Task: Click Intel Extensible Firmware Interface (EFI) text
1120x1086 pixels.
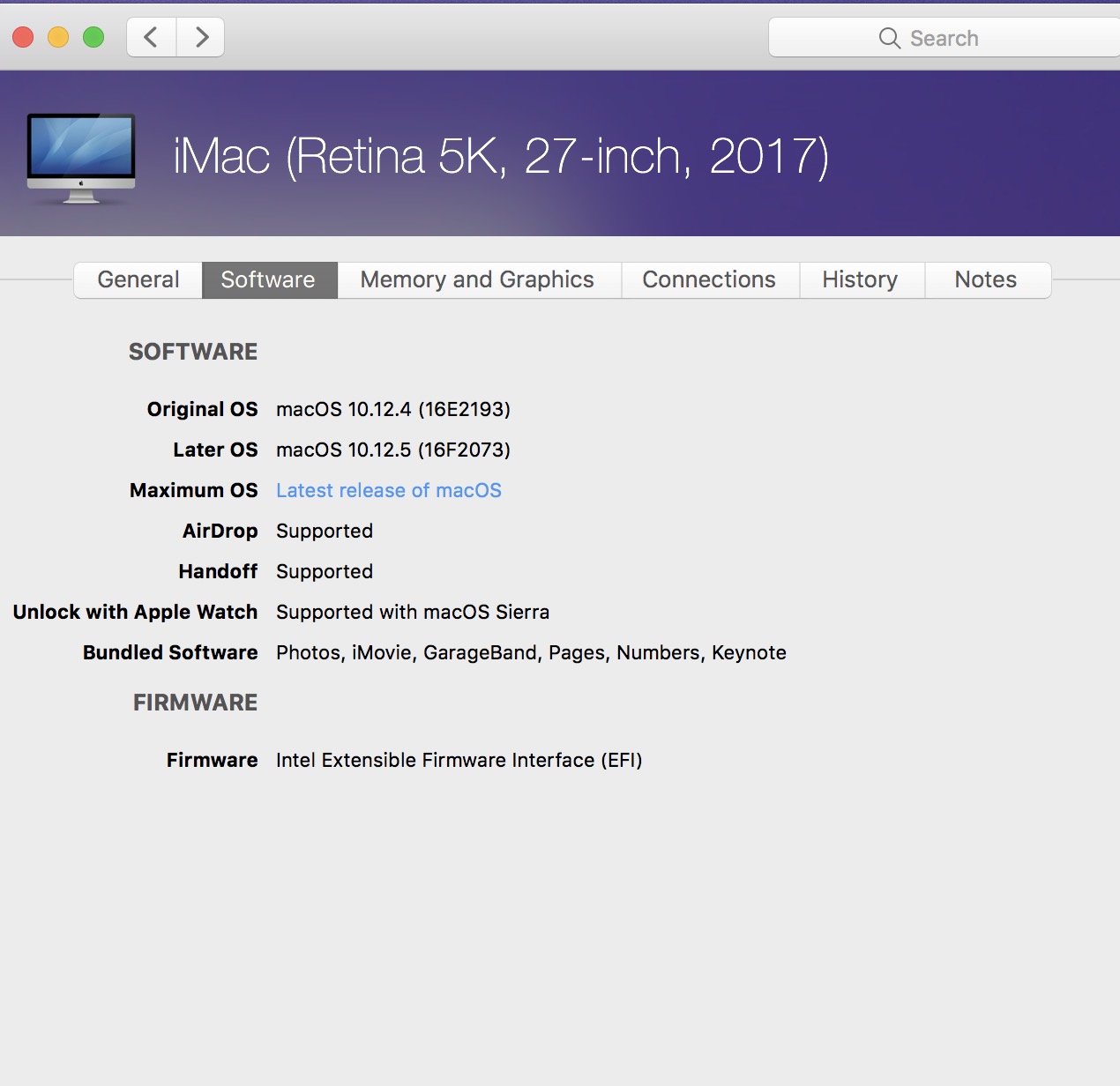Action: click(459, 760)
